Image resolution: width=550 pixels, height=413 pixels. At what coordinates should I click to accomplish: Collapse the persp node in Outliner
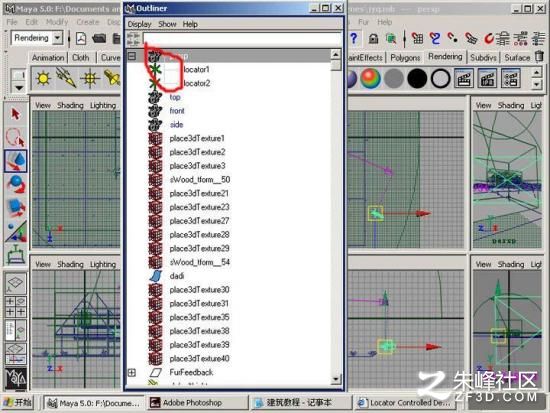pos(132,56)
